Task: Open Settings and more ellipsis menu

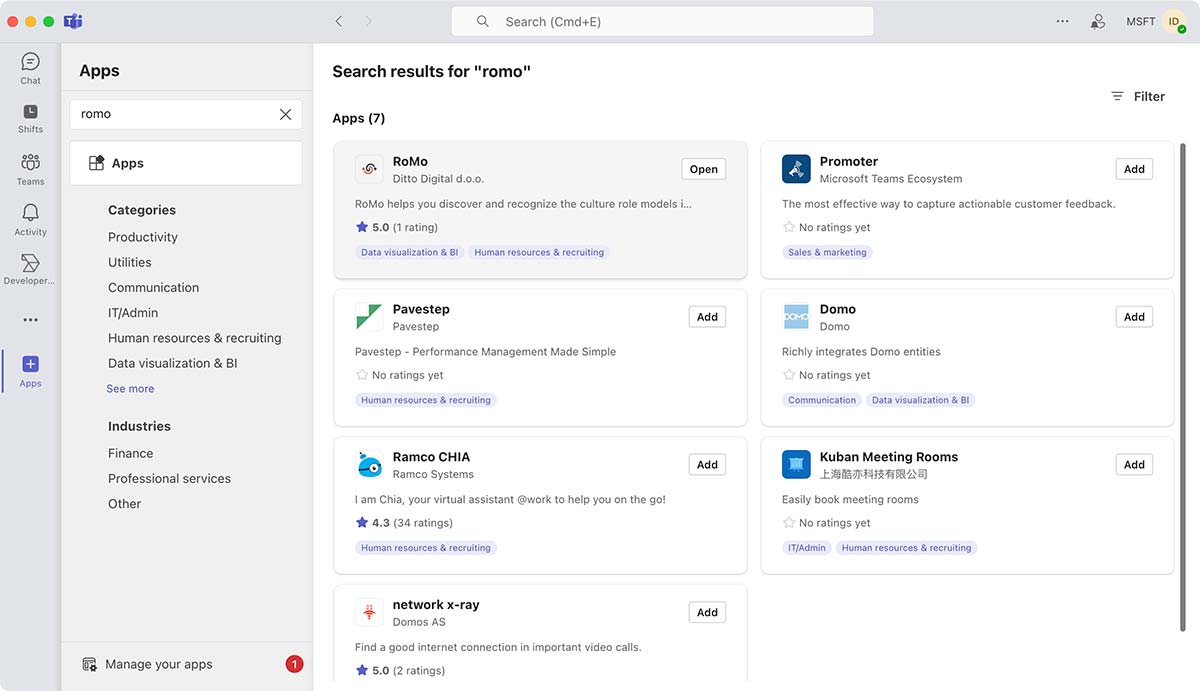Action: coord(1062,21)
